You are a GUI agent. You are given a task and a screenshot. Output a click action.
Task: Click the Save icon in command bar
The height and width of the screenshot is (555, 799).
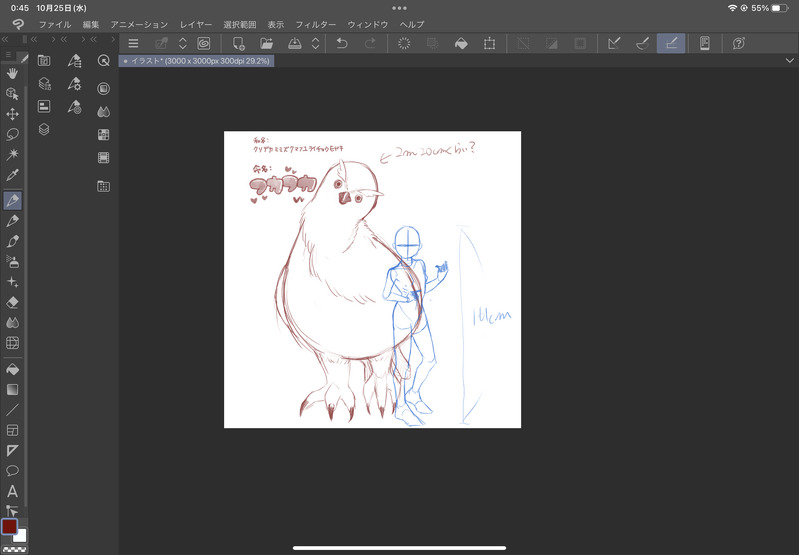(x=295, y=43)
